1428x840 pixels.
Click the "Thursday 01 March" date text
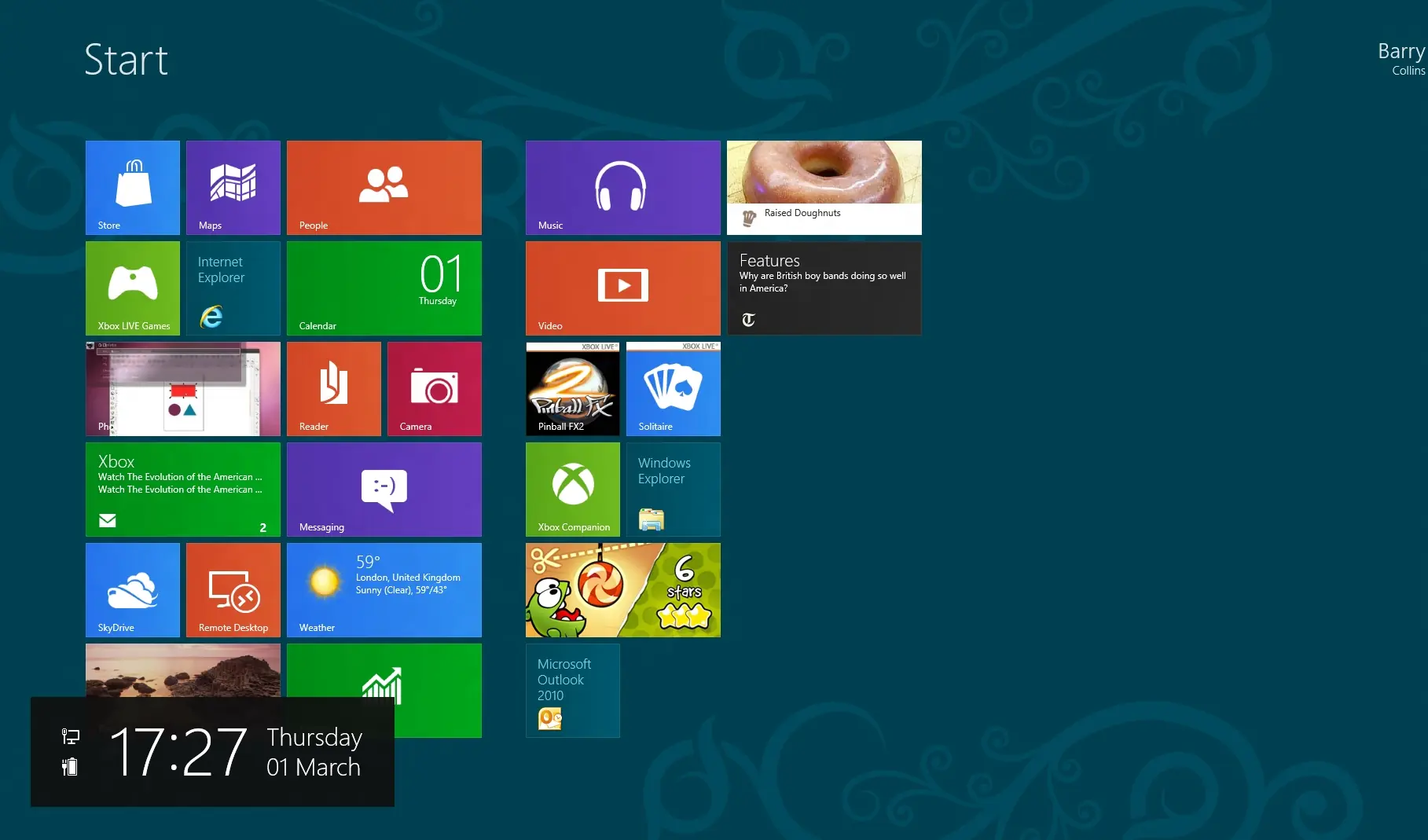point(314,752)
